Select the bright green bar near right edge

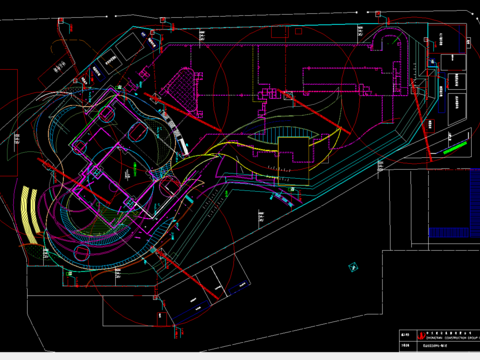tap(455, 148)
